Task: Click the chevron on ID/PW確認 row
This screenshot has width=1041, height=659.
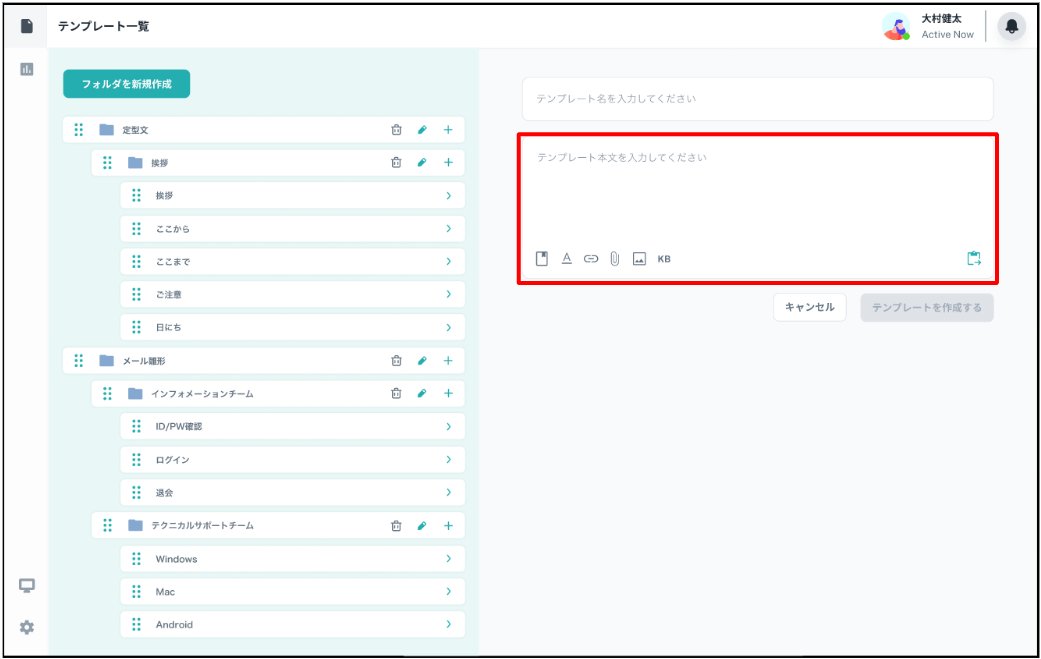Action: (449, 427)
